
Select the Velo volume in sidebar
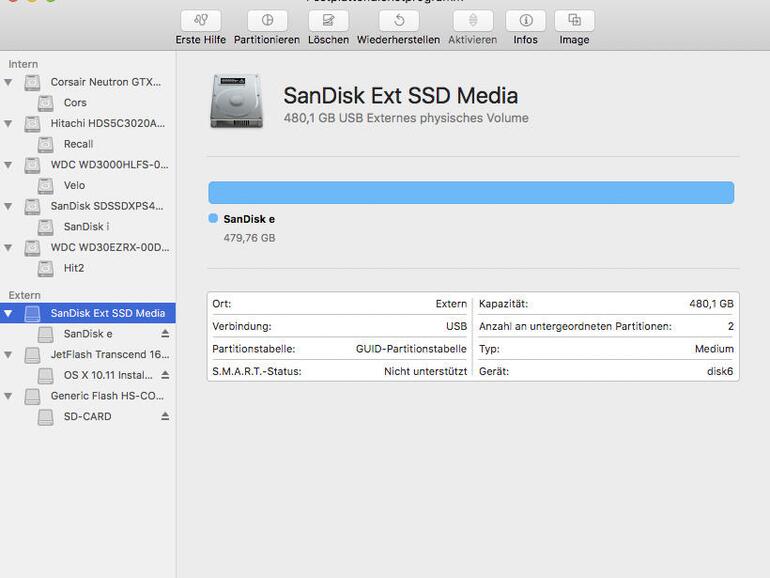click(x=74, y=185)
